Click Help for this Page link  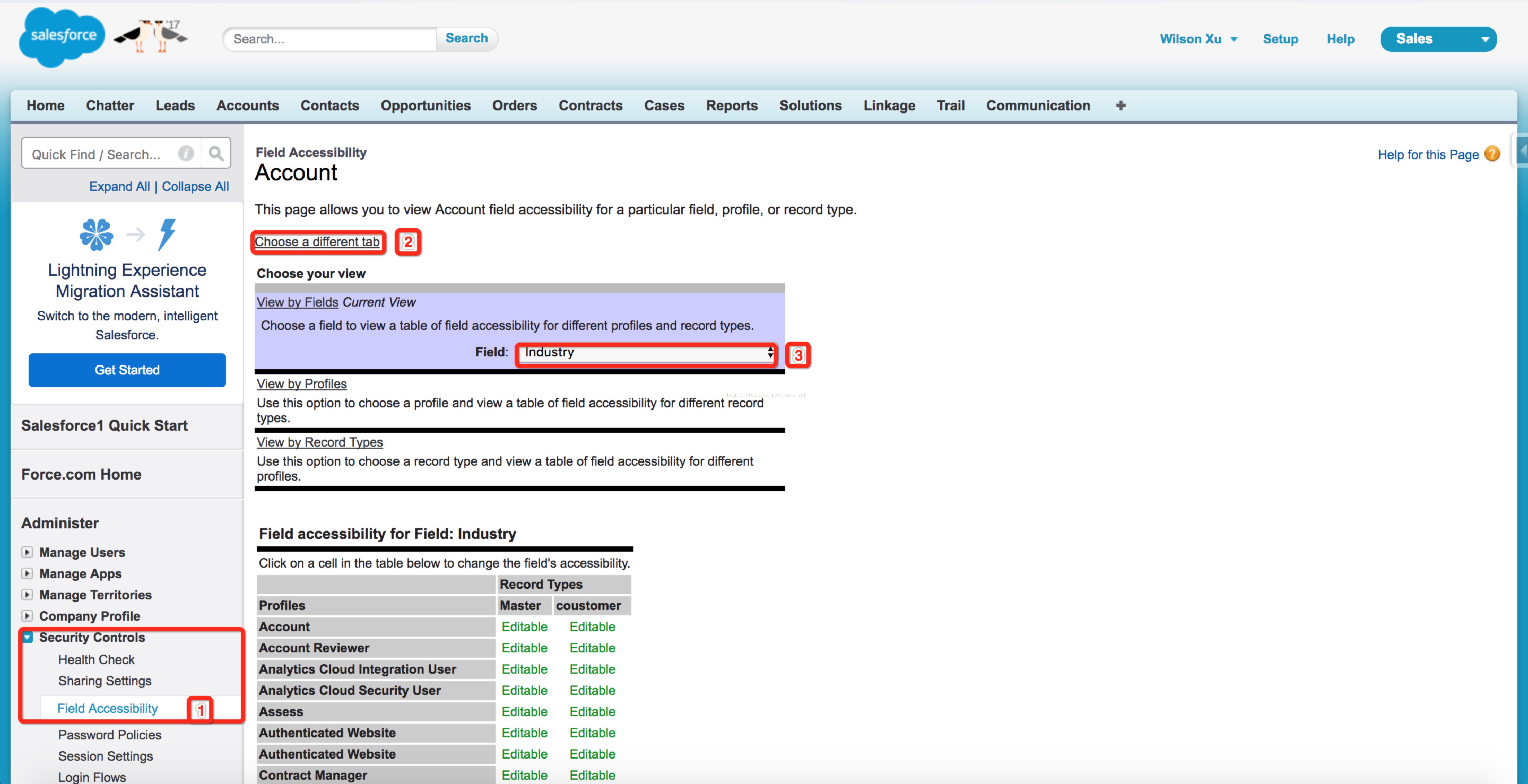tap(1428, 155)
